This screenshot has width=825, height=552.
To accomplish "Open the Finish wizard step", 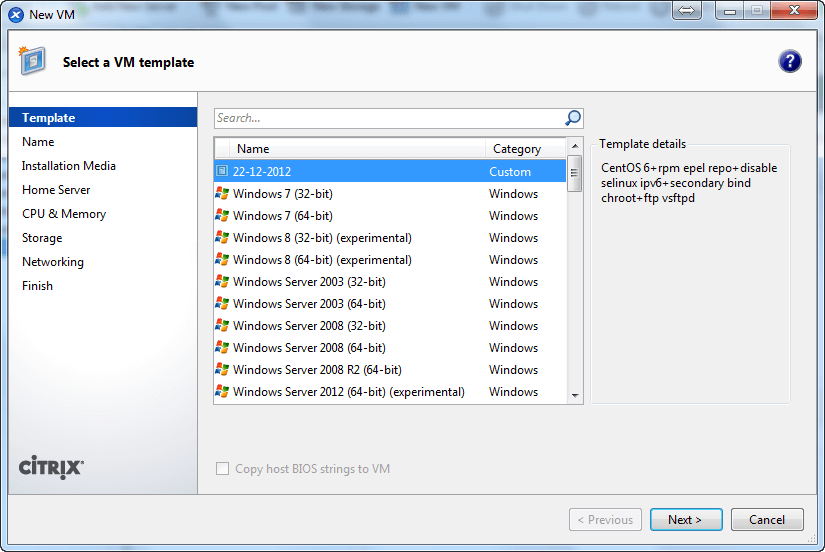I will pyautogui.click(x=37, y=286).
